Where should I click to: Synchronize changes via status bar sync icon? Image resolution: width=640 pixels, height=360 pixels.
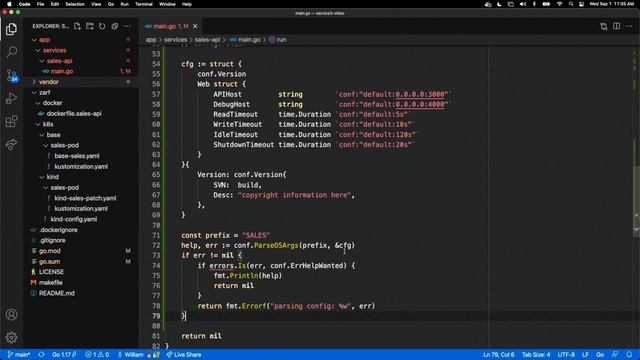click(x=41, y=355)
